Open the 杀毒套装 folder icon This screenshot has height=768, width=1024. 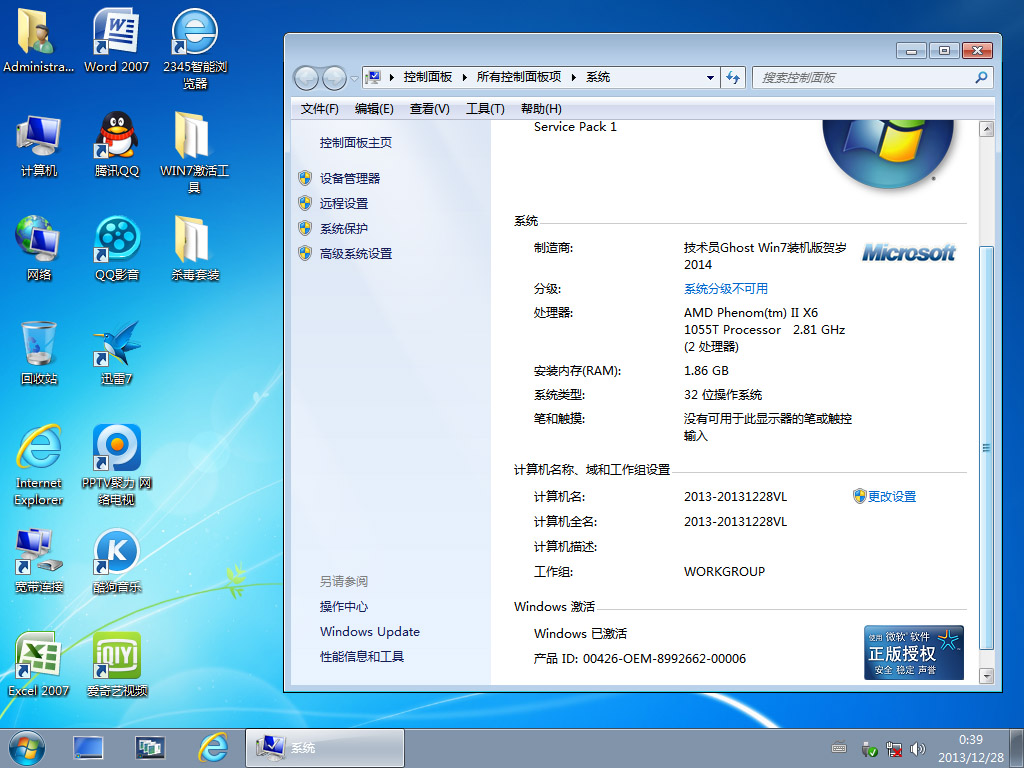(x=195, y=249)
